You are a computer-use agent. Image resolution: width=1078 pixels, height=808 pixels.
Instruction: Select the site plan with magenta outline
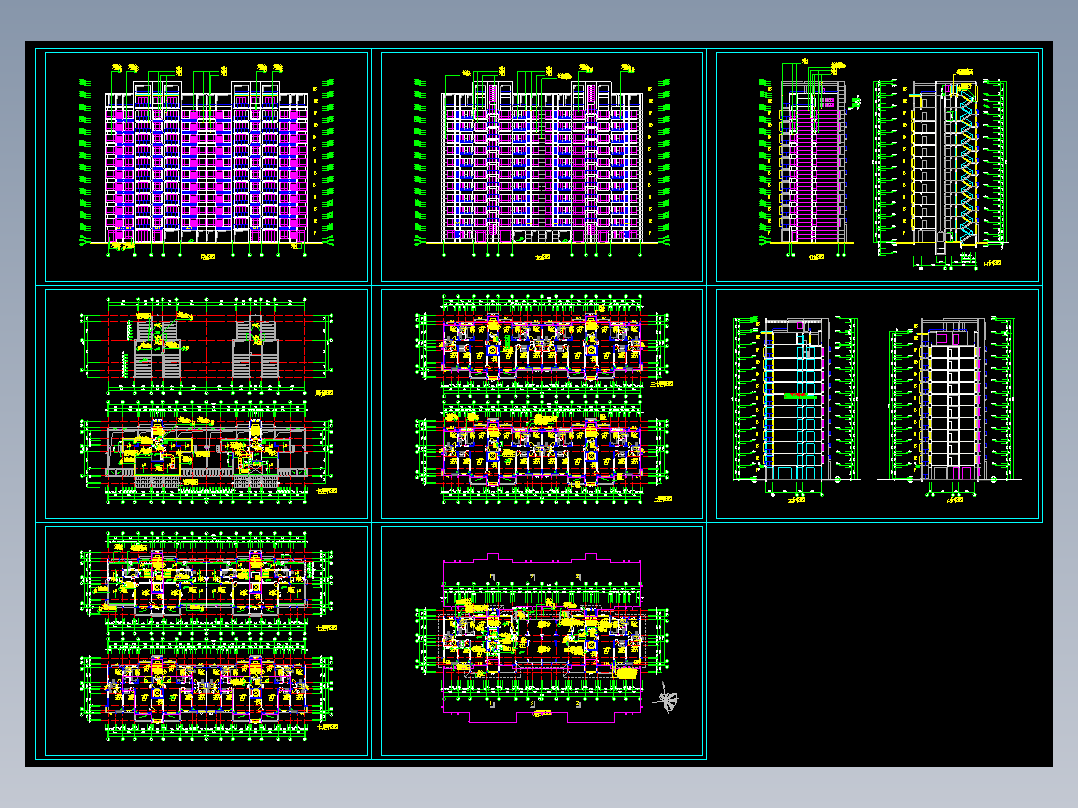pyautogui.click(x=542, y=637)
